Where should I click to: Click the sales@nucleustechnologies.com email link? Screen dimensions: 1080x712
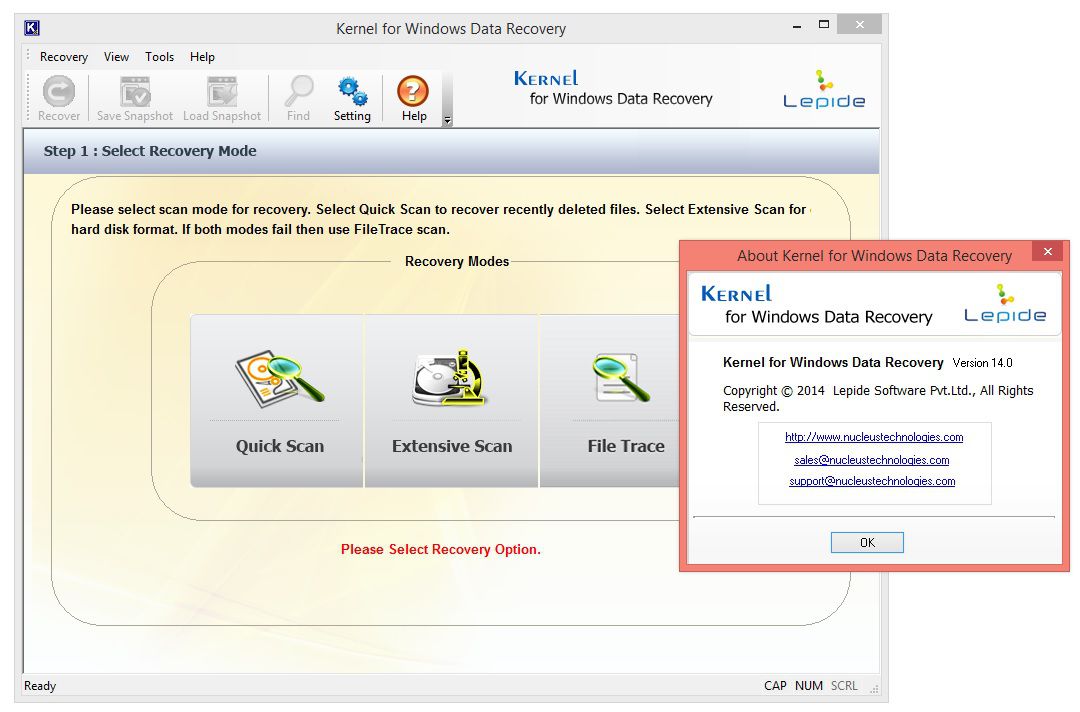(872, 460)
